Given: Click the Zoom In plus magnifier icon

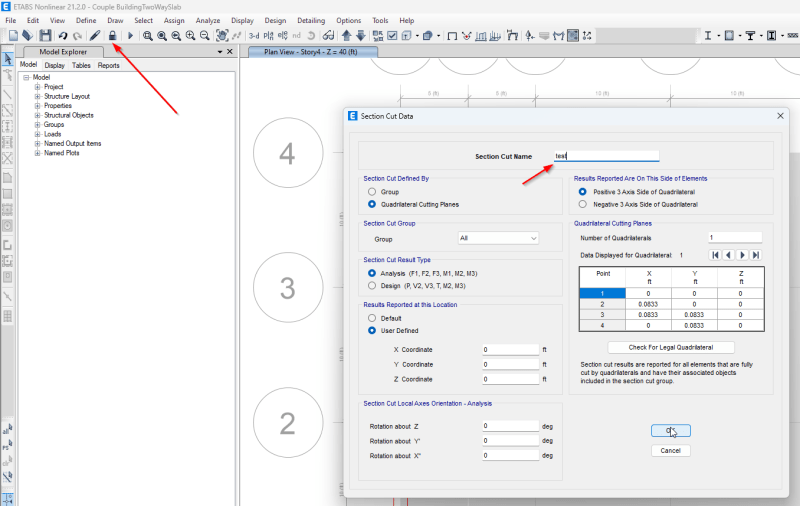Looking at the screenshot, I should pyautogui.click(x=190, y=36).
